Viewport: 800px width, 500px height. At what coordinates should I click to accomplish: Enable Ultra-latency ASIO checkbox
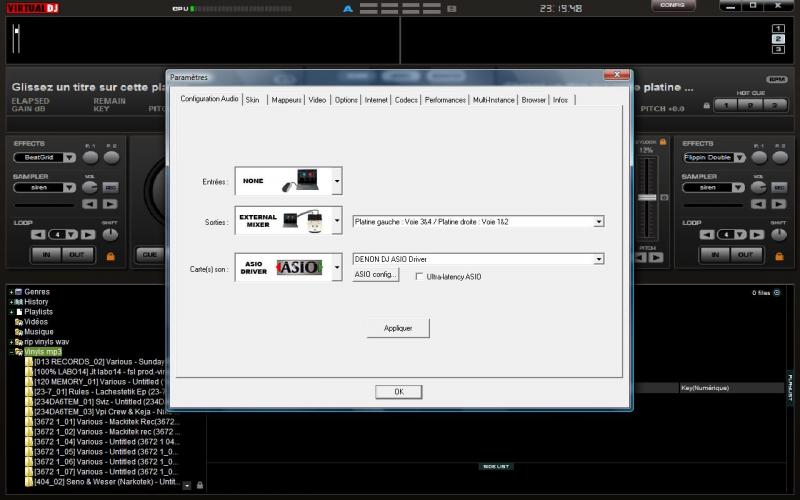point(419,277)
